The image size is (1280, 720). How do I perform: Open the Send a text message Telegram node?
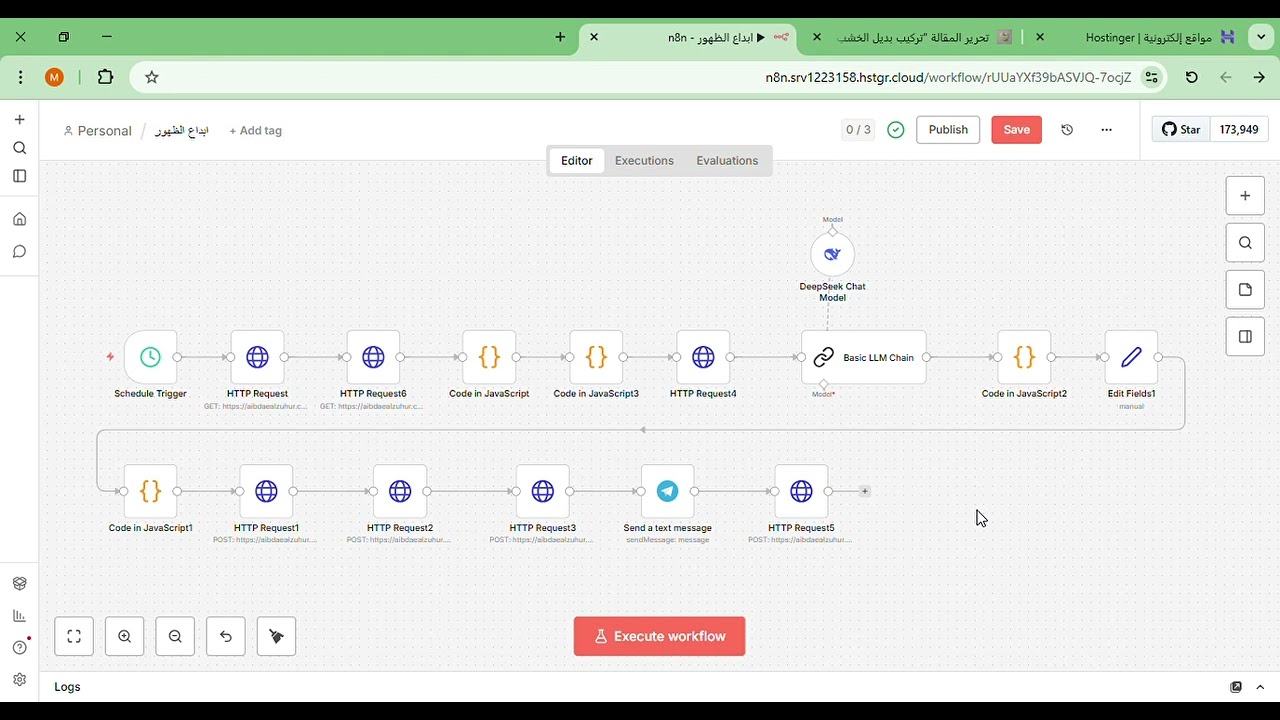(667, 491)
